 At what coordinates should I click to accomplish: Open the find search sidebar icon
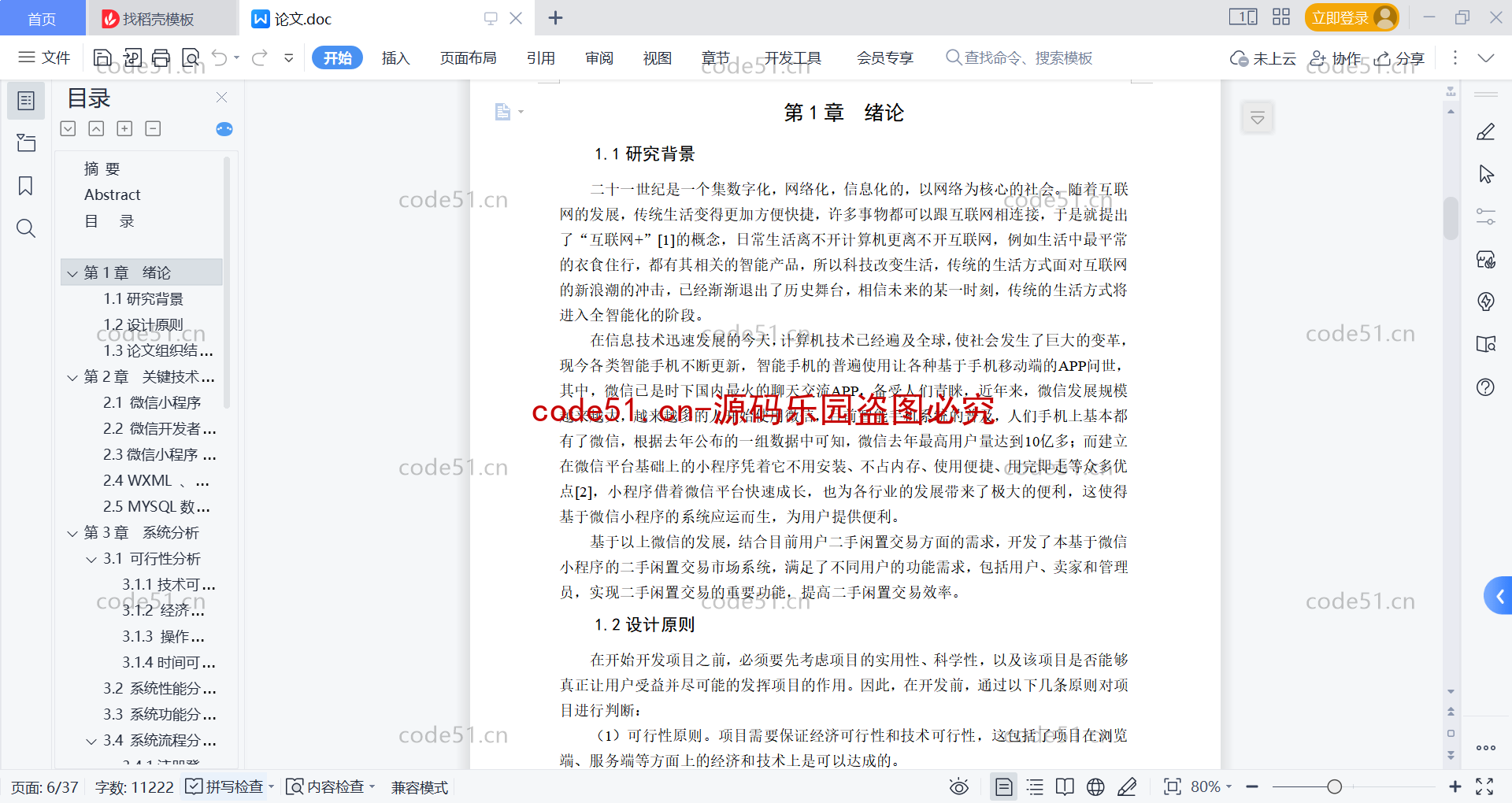coord(26,228)
